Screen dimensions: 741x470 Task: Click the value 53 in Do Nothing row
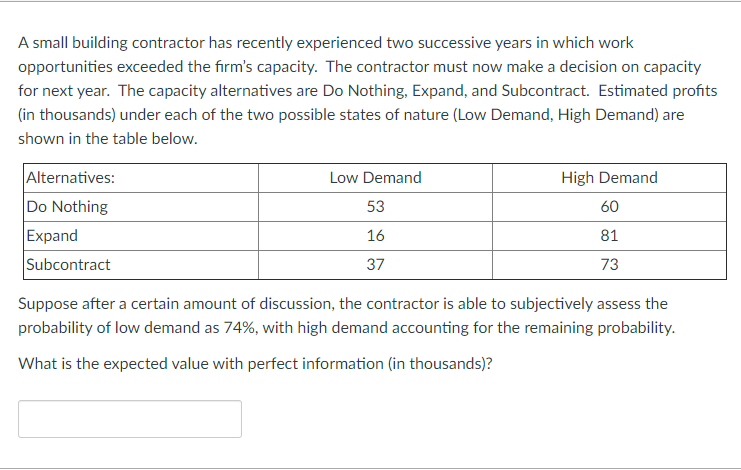375,206
